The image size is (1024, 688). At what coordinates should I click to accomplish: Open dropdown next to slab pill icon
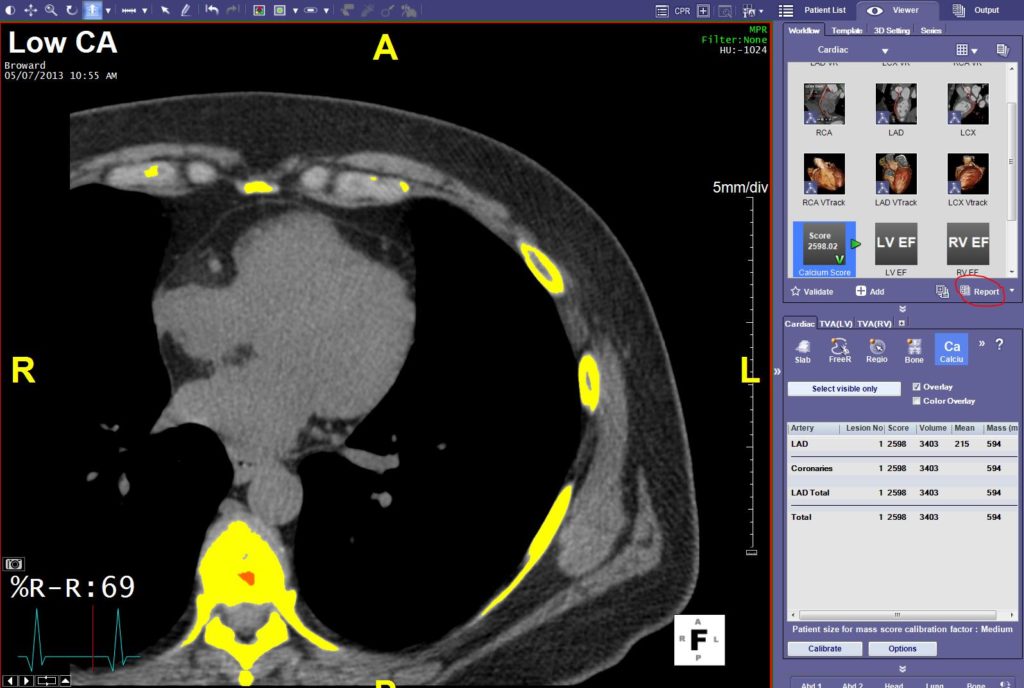(326, 10)
